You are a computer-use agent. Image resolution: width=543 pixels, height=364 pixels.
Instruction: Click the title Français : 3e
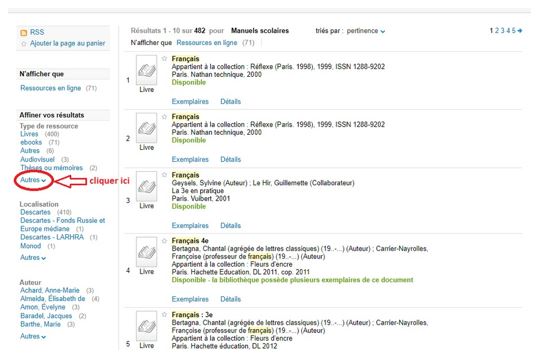pos(192,315)
